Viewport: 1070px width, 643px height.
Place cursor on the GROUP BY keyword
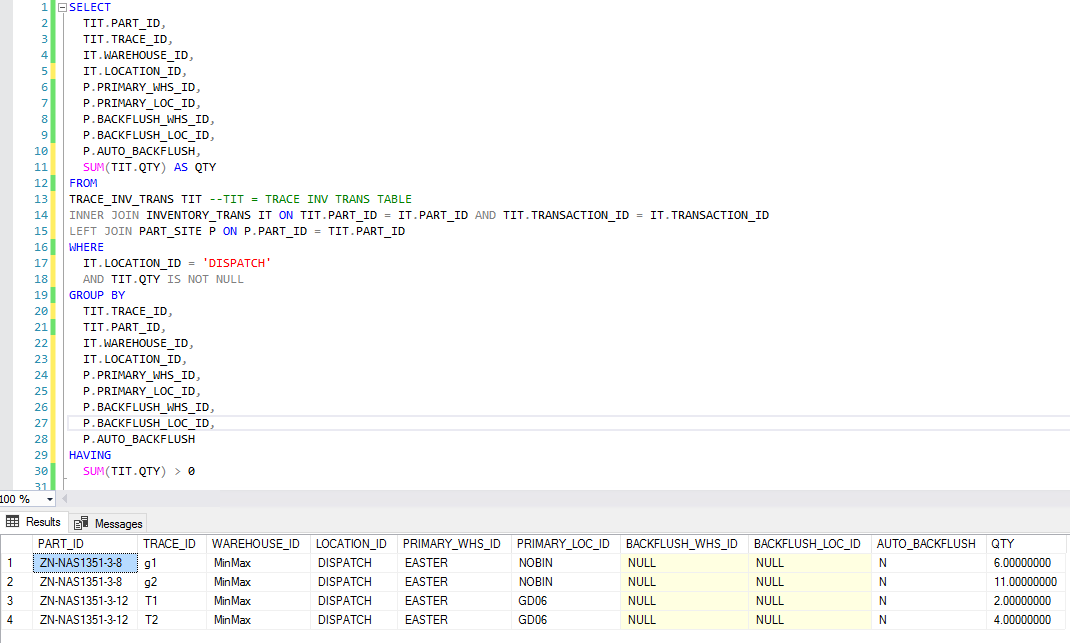click(97, 296)
